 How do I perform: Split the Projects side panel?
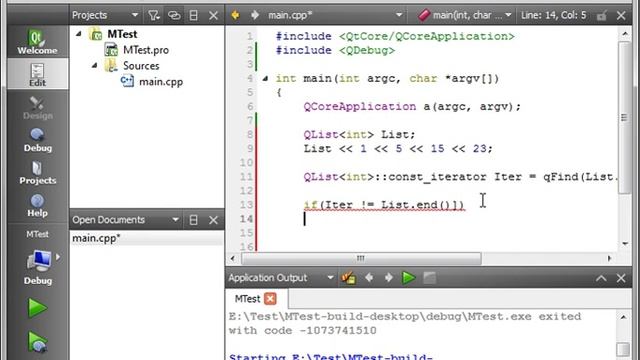[193, 16]
